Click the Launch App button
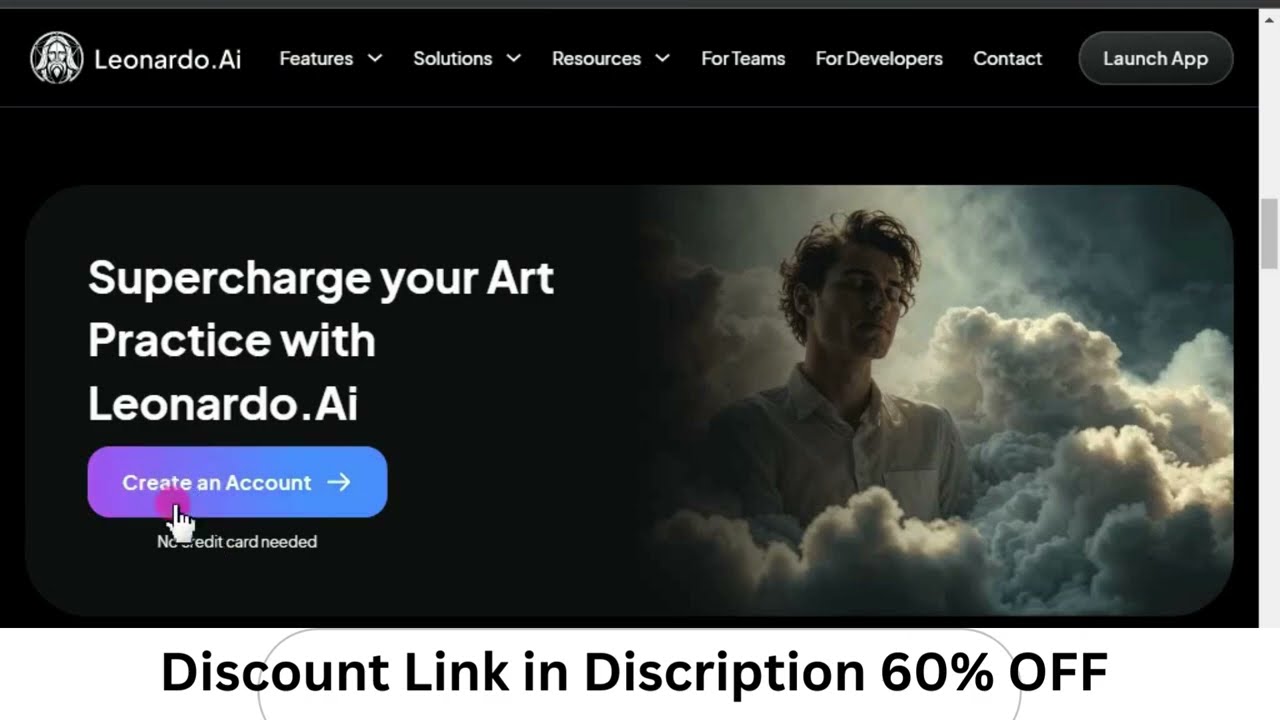The width and height of the screenshot is (1280, 720). tap(1156, 58)
